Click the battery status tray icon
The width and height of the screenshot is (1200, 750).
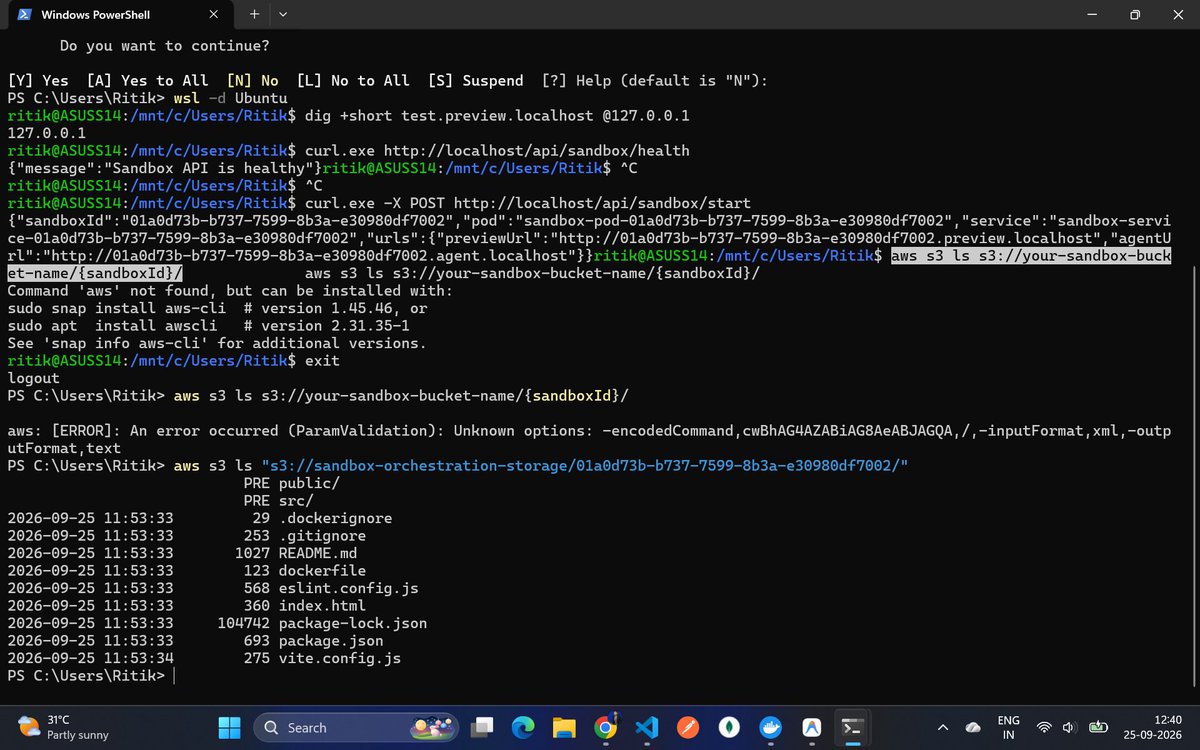coord(1098,727)
